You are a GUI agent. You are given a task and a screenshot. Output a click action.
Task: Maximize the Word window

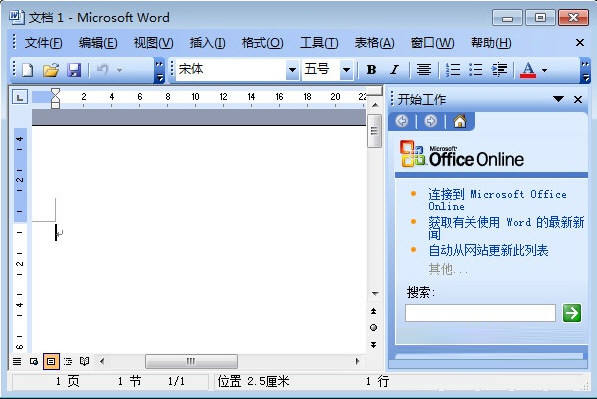pos(540,18)
